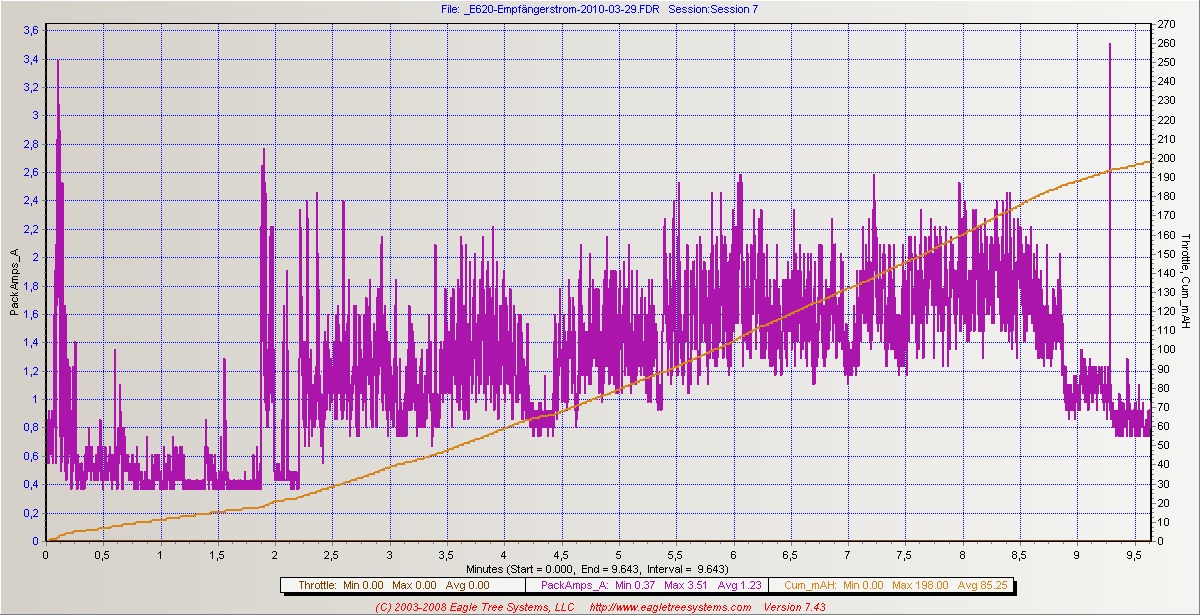Select the Cum_mAH legend entry

point(878,585)
